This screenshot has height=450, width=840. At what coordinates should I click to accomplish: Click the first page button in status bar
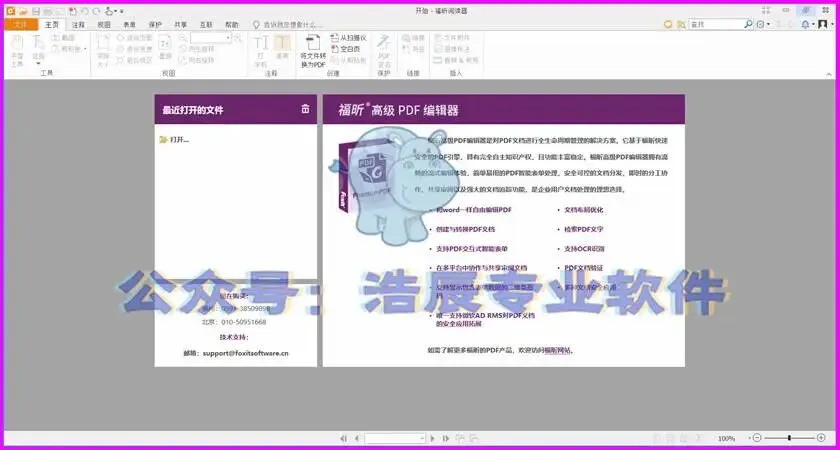click(x=343, y=438)
